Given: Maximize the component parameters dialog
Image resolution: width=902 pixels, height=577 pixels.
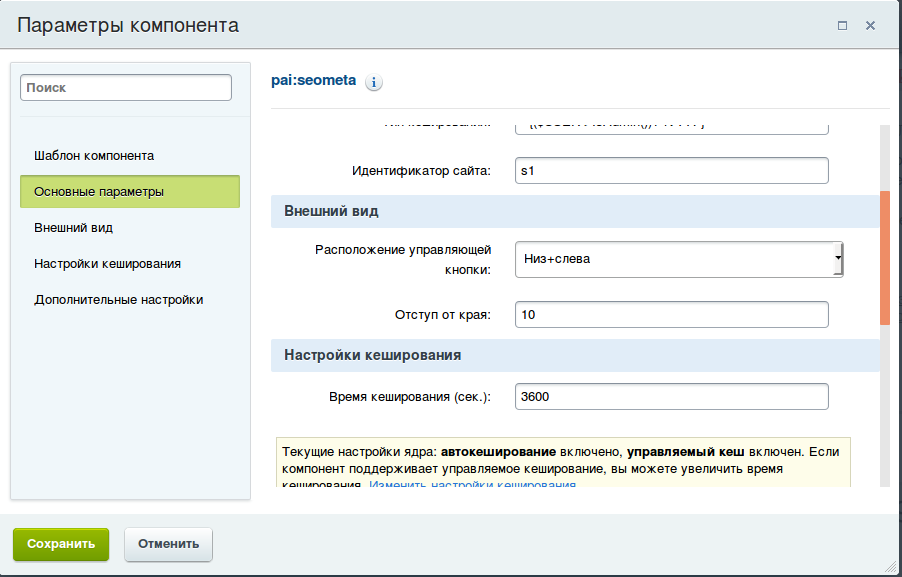Looking at the screenshot, I should point(843,25).
